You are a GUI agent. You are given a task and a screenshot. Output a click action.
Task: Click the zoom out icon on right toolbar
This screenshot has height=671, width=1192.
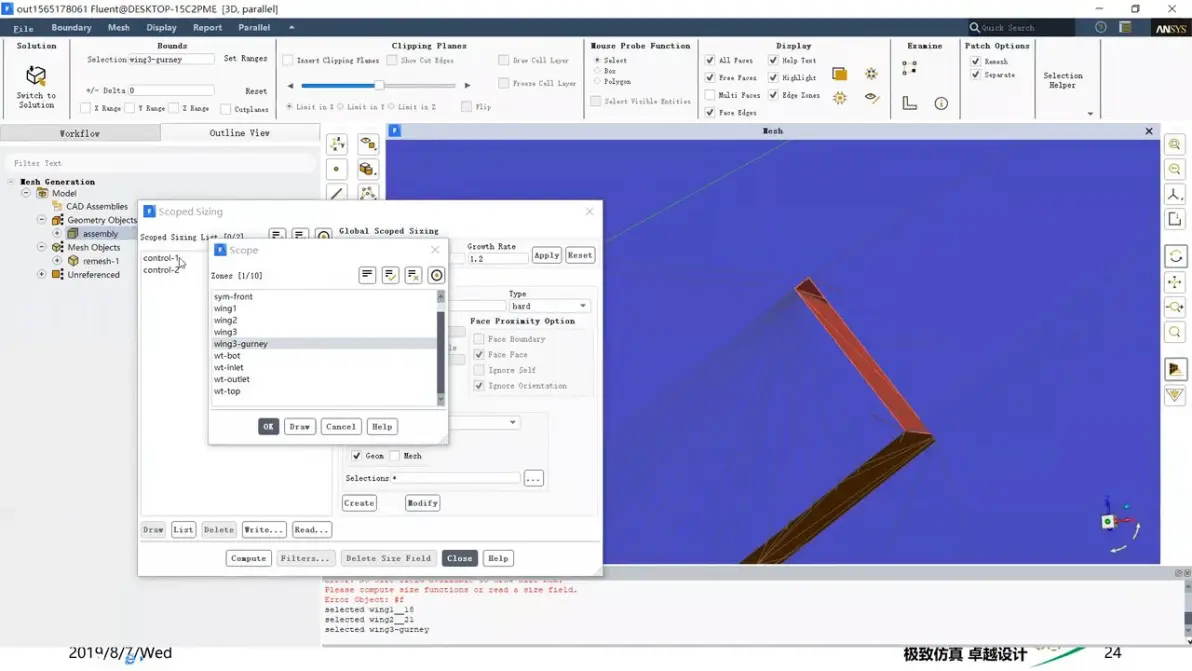pyautogui.click(x=1175, y=169)
